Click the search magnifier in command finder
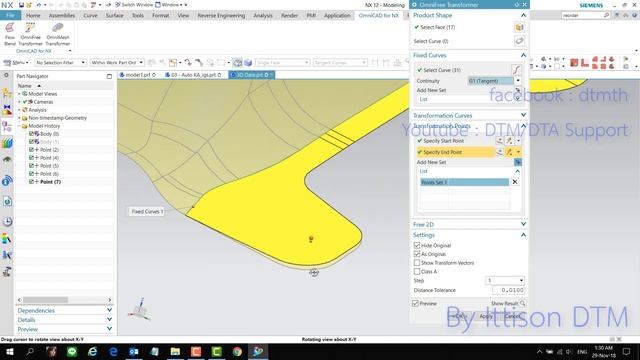Screen dimensions: 640x360 point(607,15)
